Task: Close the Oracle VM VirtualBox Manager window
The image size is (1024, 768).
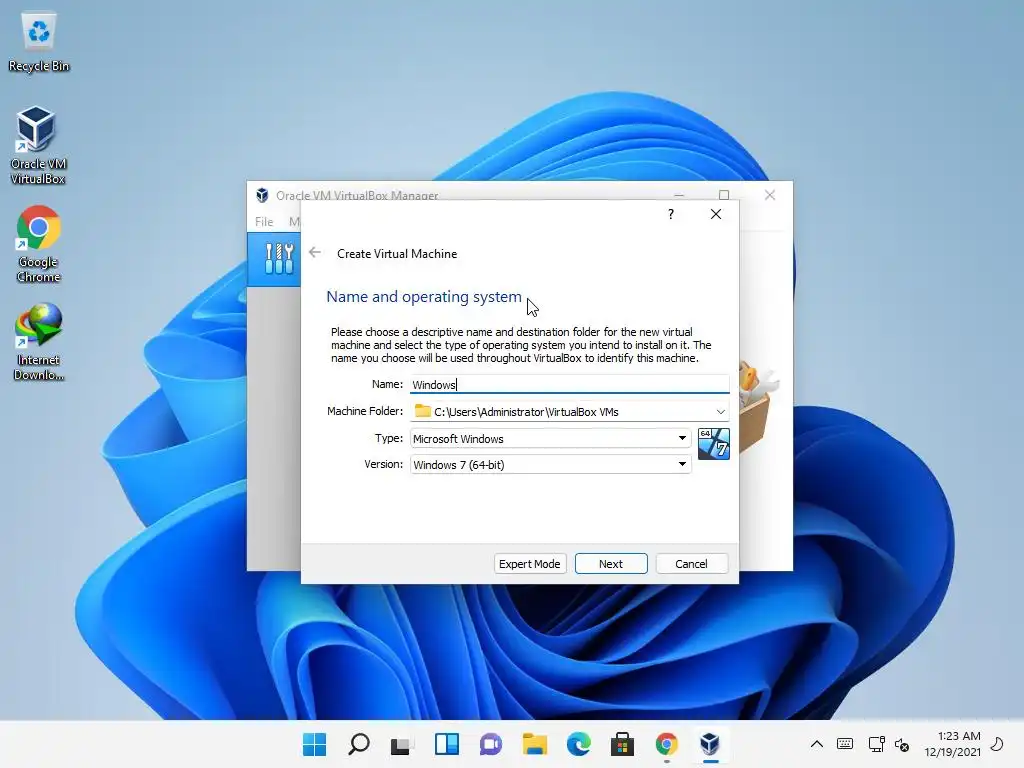Action: 770,195
